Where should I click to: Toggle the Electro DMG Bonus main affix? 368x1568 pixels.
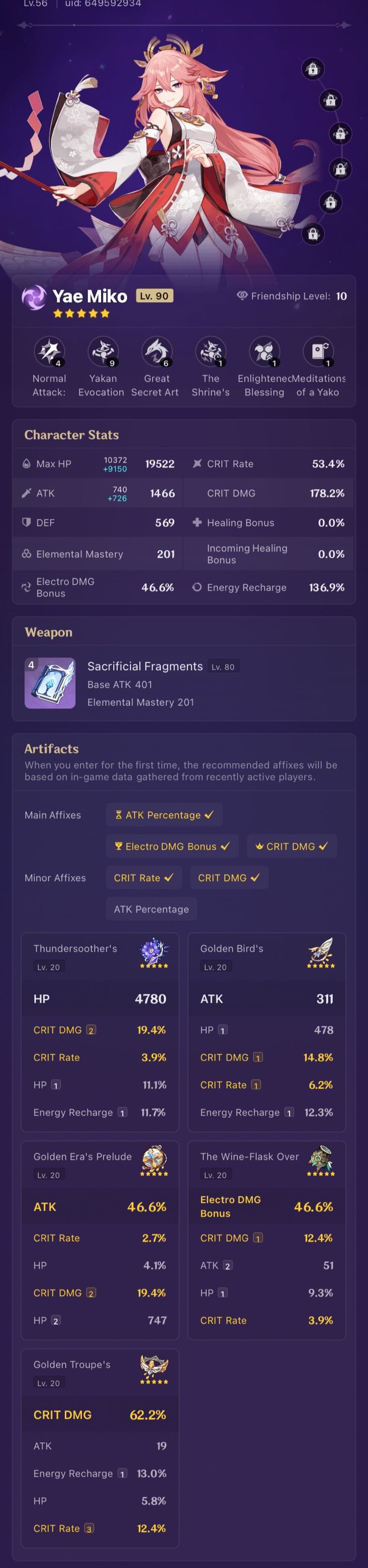(172, 846)
